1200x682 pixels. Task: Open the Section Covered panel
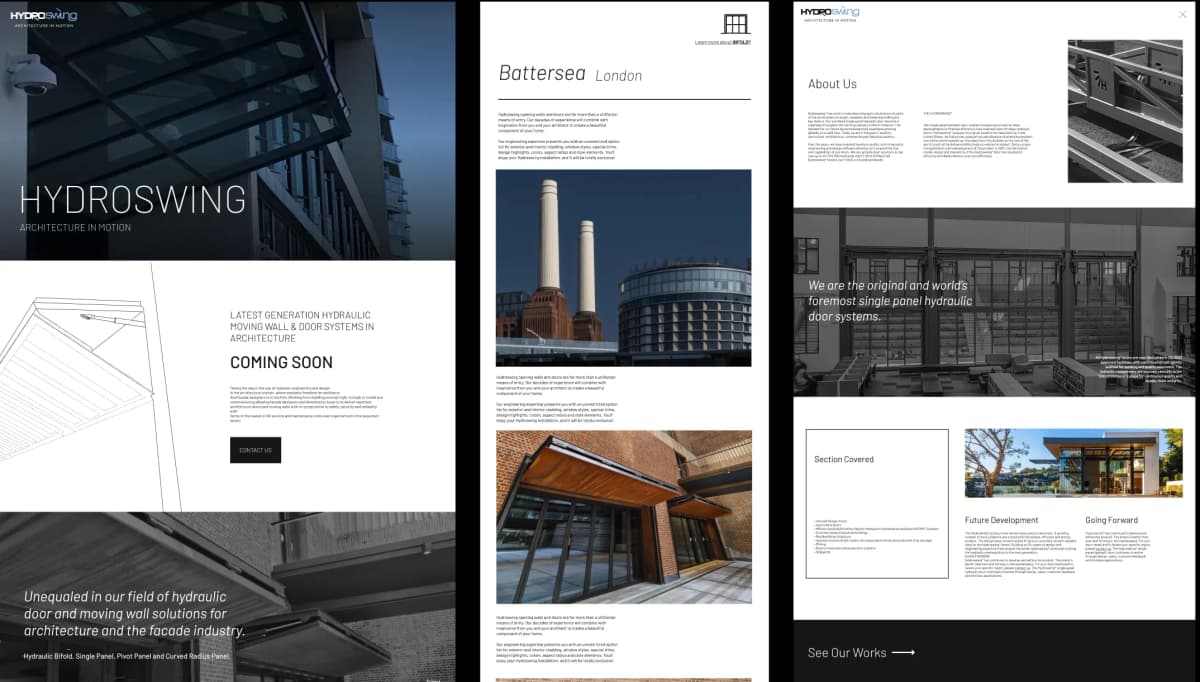click(x=876, y=502)
